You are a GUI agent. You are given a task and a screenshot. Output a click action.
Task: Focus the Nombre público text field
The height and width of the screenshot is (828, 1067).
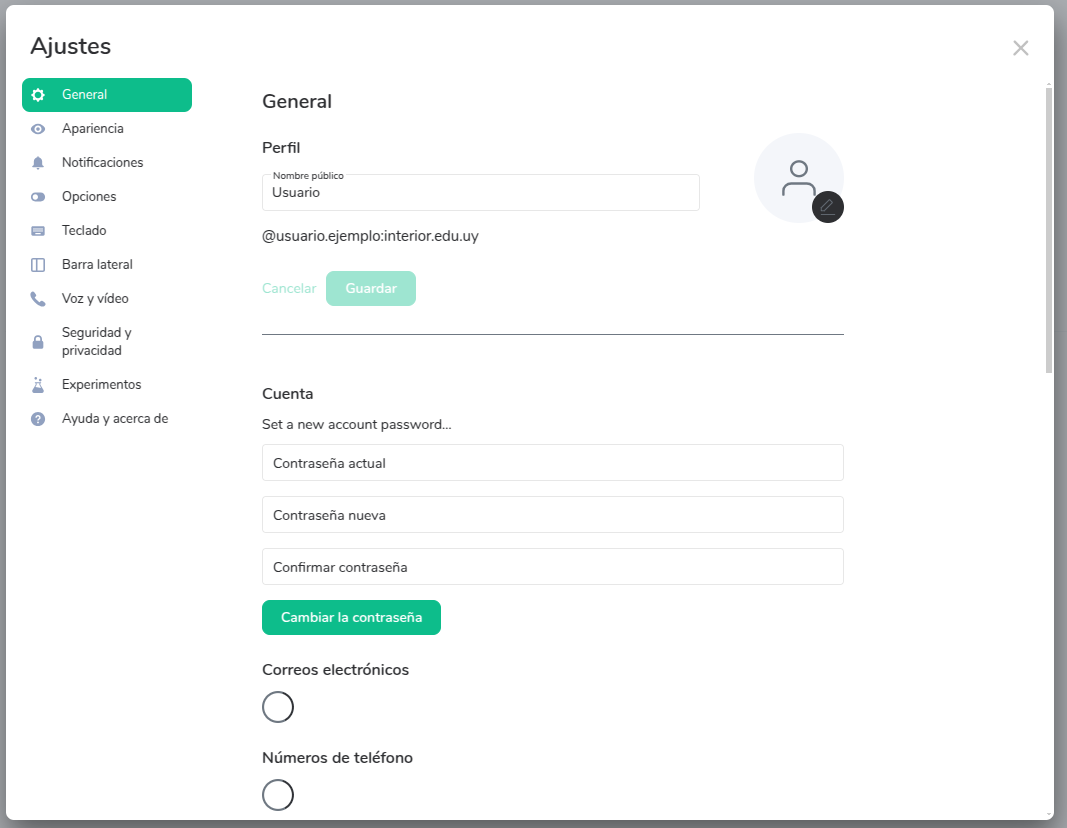(x=480, y=193)
